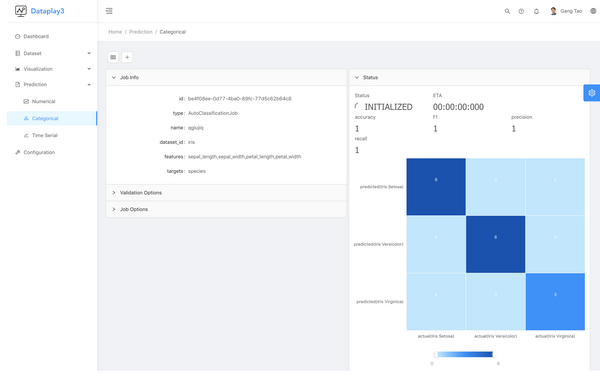Click the recall metric label
The height and width of the screenshot is (379, 600).
point(361,139)
